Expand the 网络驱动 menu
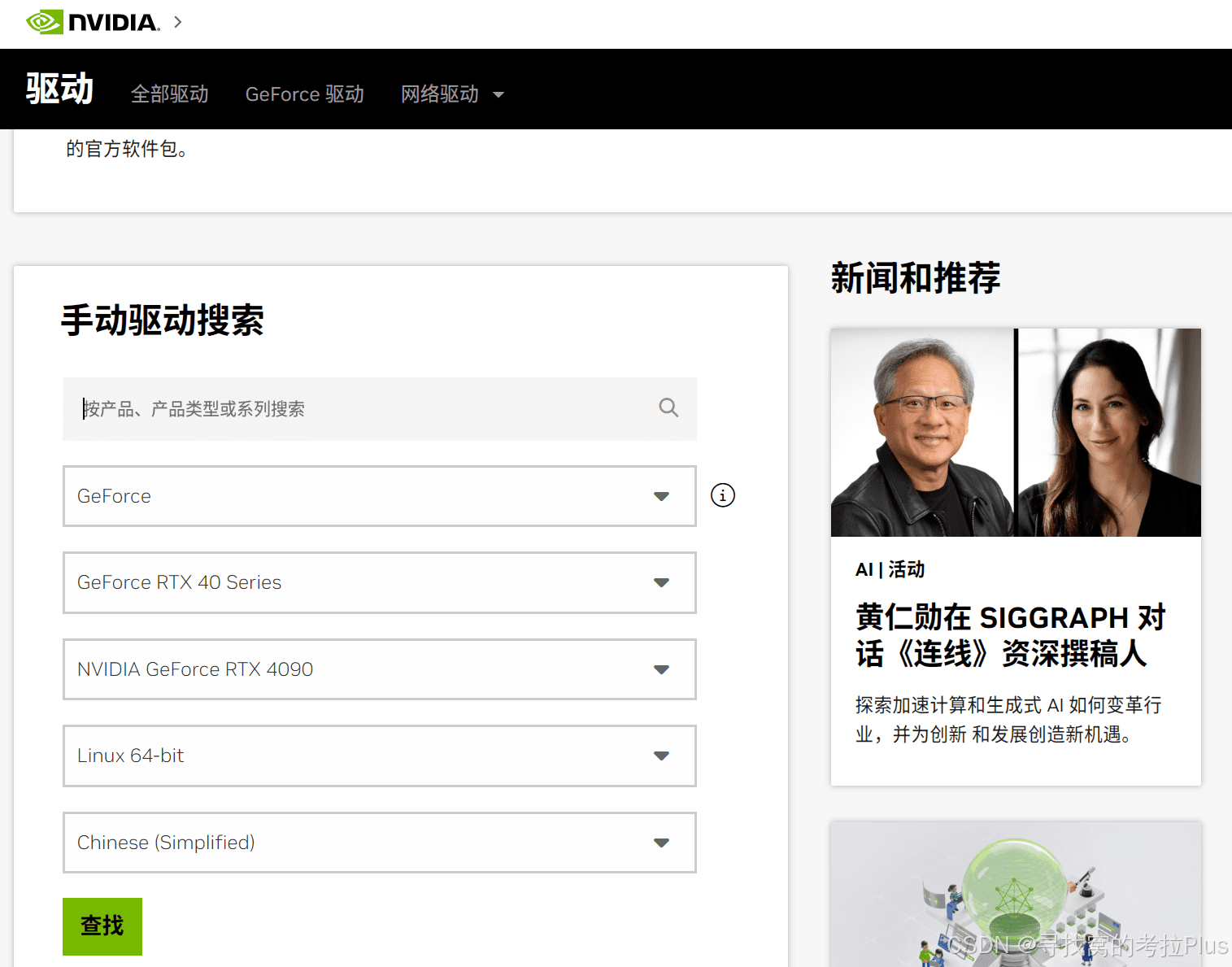1232x967 pixels. (440, 94)
